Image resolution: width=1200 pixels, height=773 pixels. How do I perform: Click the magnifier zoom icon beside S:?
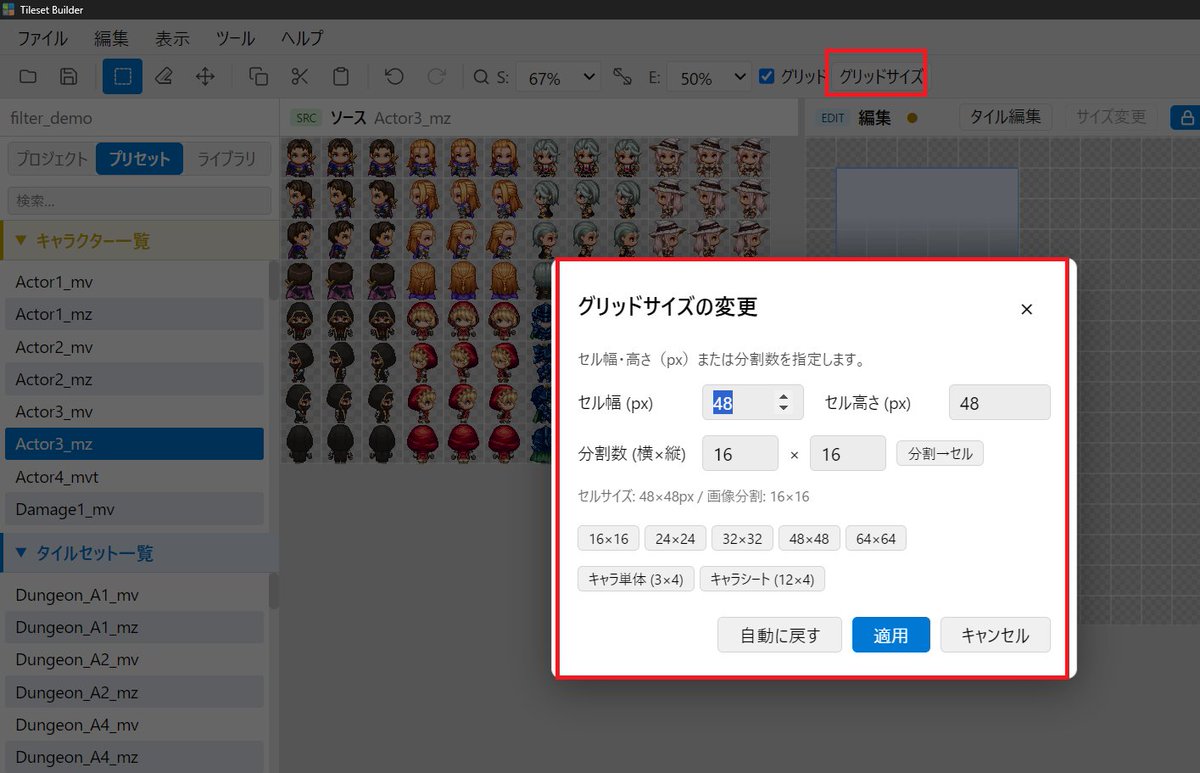(x=481, y=77)
